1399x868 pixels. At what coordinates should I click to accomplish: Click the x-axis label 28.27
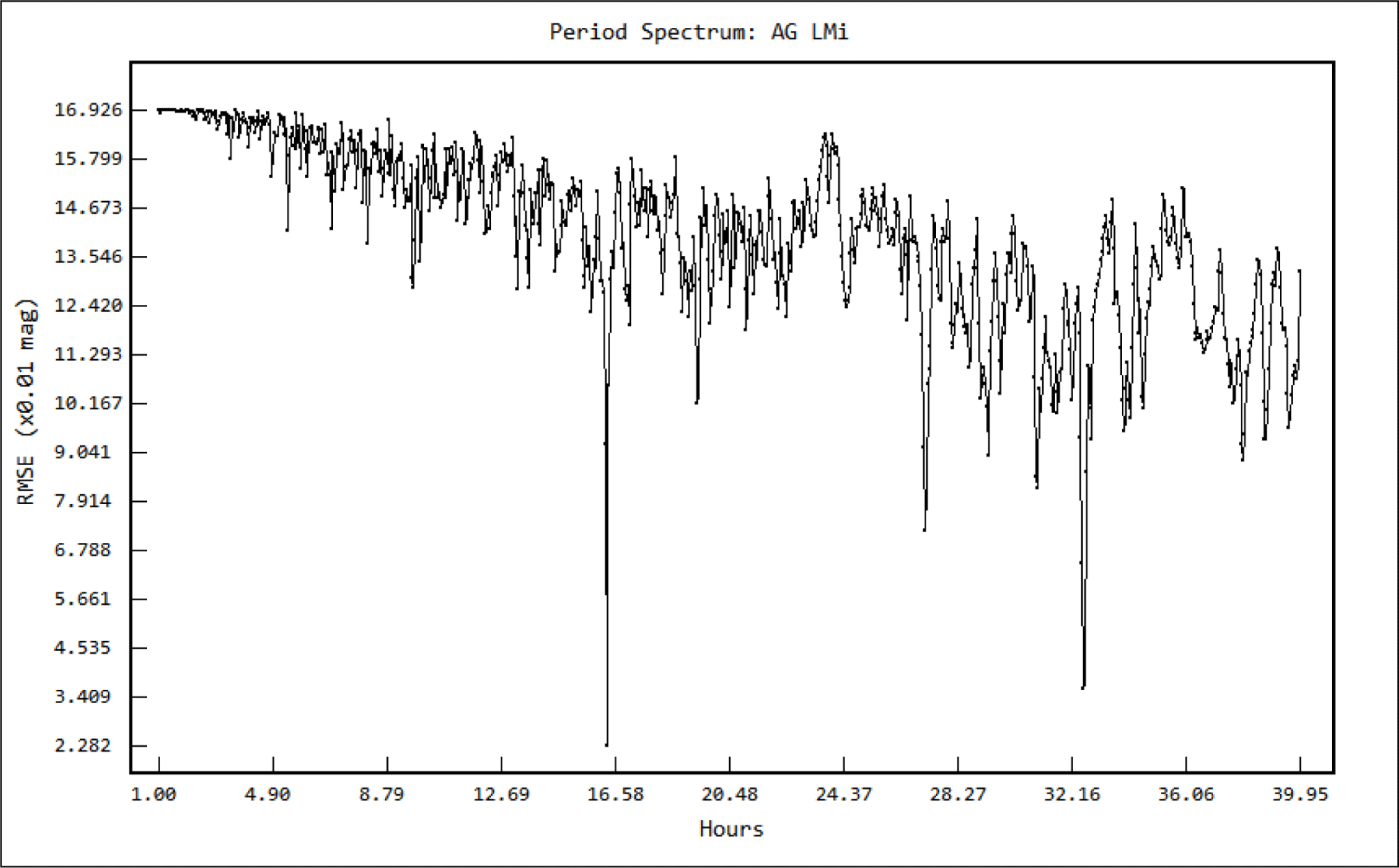point(958,794)
